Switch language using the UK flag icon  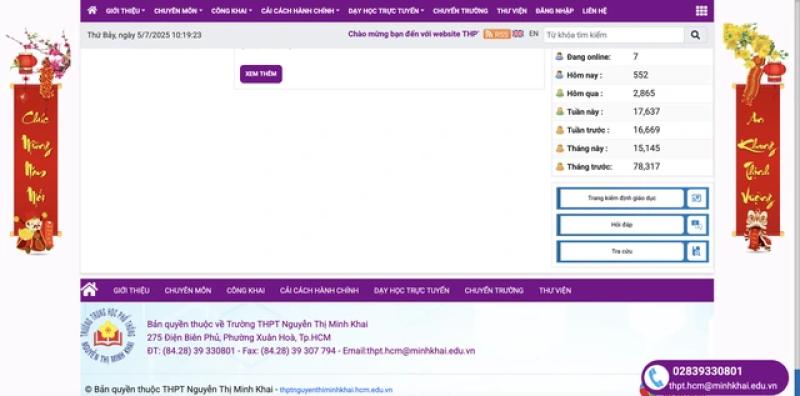pyautogui.click(x=518, y=34)
